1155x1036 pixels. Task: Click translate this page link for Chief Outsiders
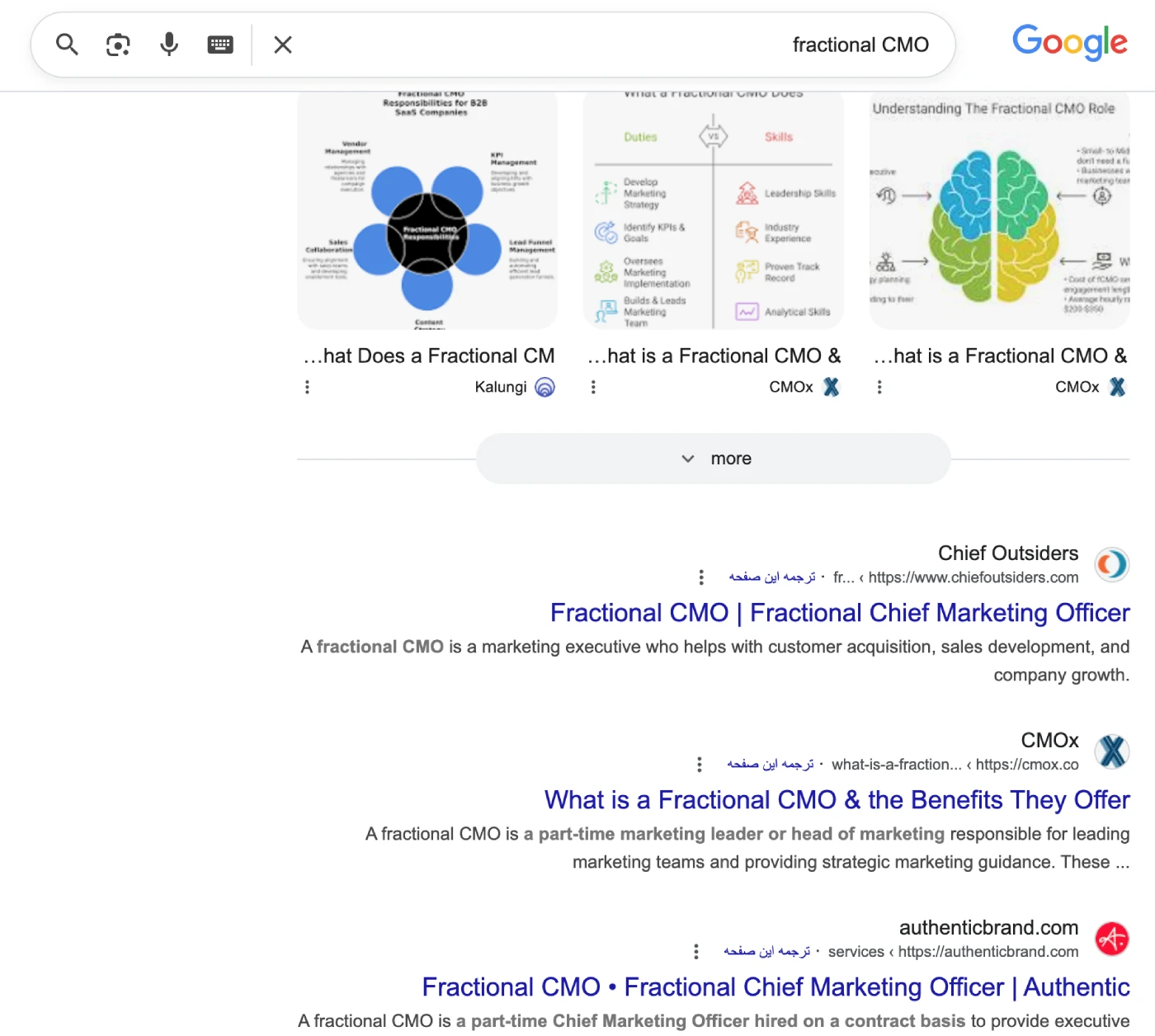point(771,577)
